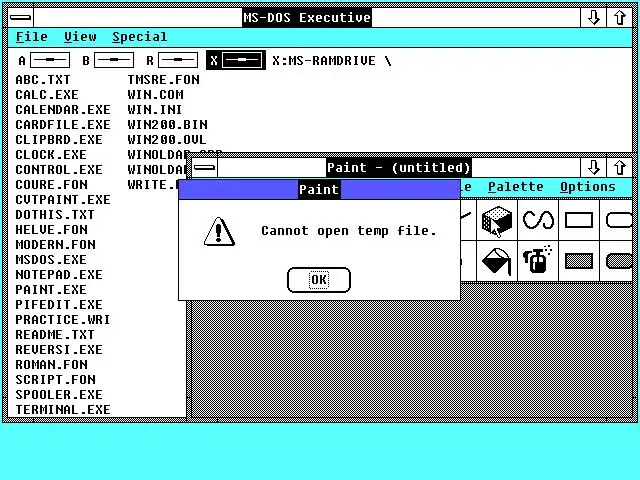Screen dimensions: 640x480
Task: Select drive B icon in MS-DOS Executive
Action: pos(108,60)
